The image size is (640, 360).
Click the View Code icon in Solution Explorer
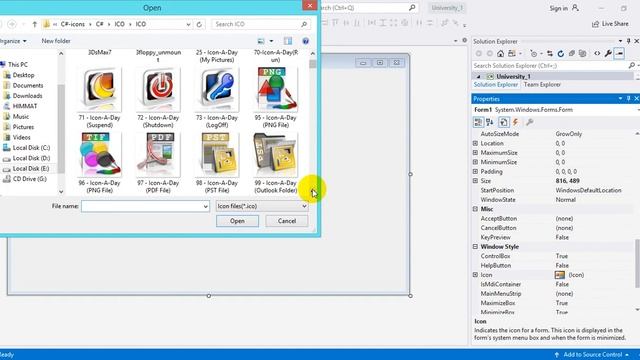(x=597, y=54)
